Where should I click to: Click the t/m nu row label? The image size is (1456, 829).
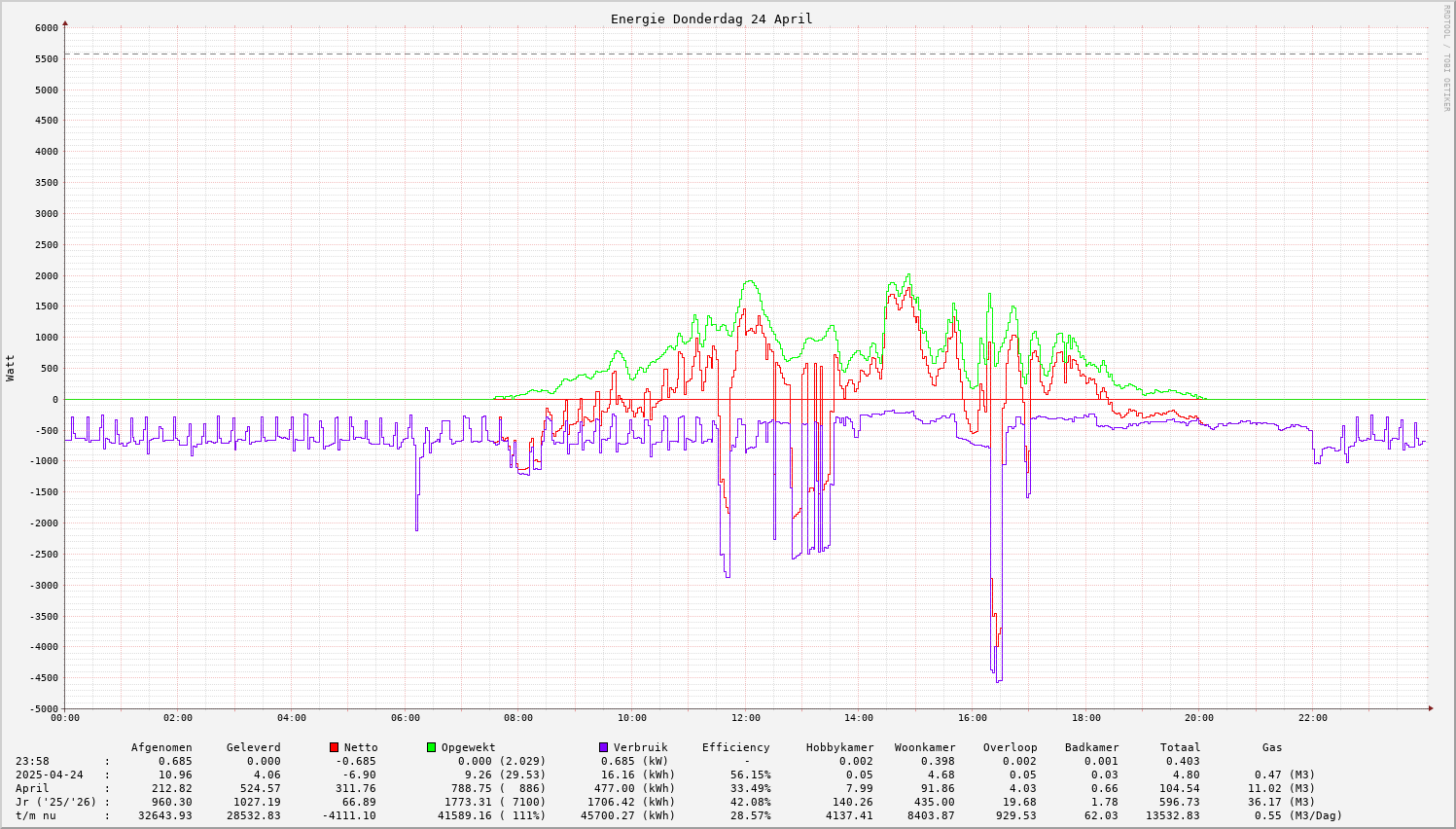tap(35, 815)
